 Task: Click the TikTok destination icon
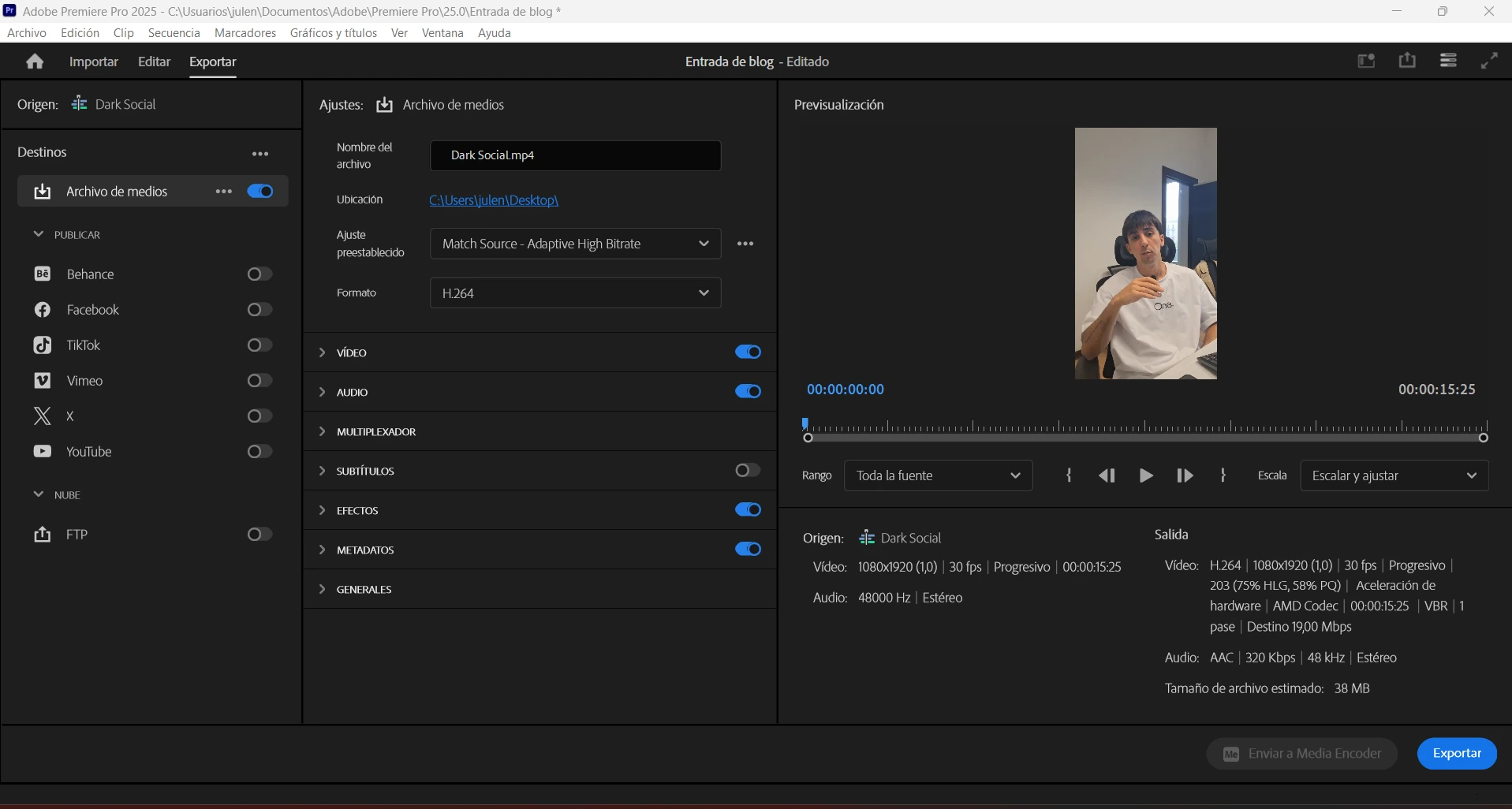coord(43,345)
